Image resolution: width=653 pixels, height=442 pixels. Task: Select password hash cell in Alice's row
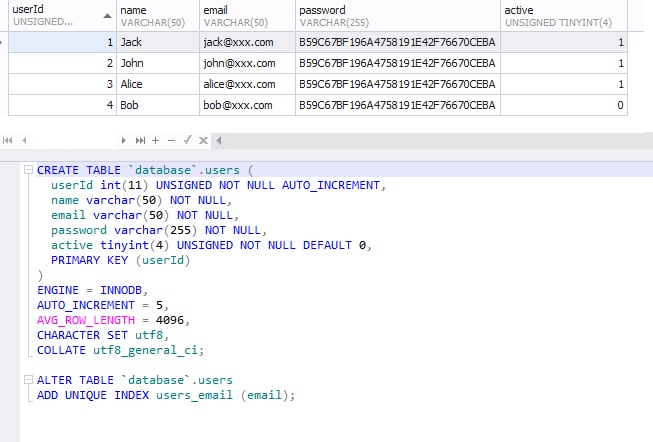pyautogui.click(x=398, y=84)
